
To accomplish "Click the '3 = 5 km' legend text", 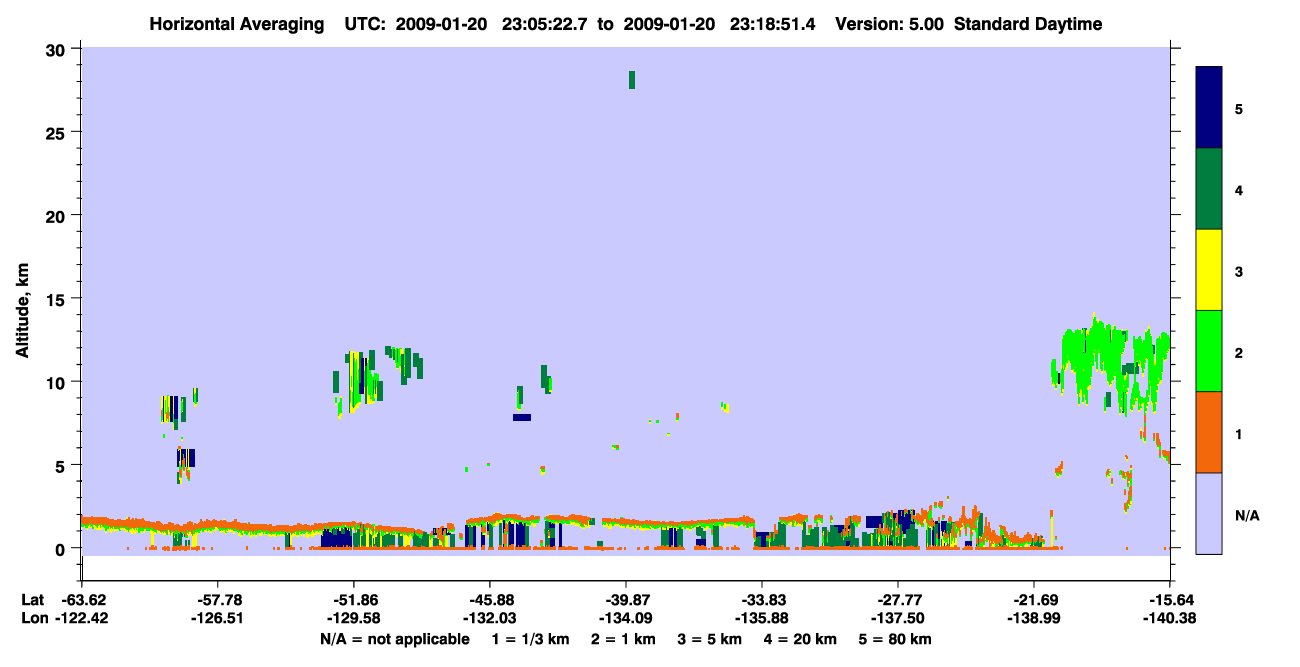I will pyautogui.click(x=710, y=639).
